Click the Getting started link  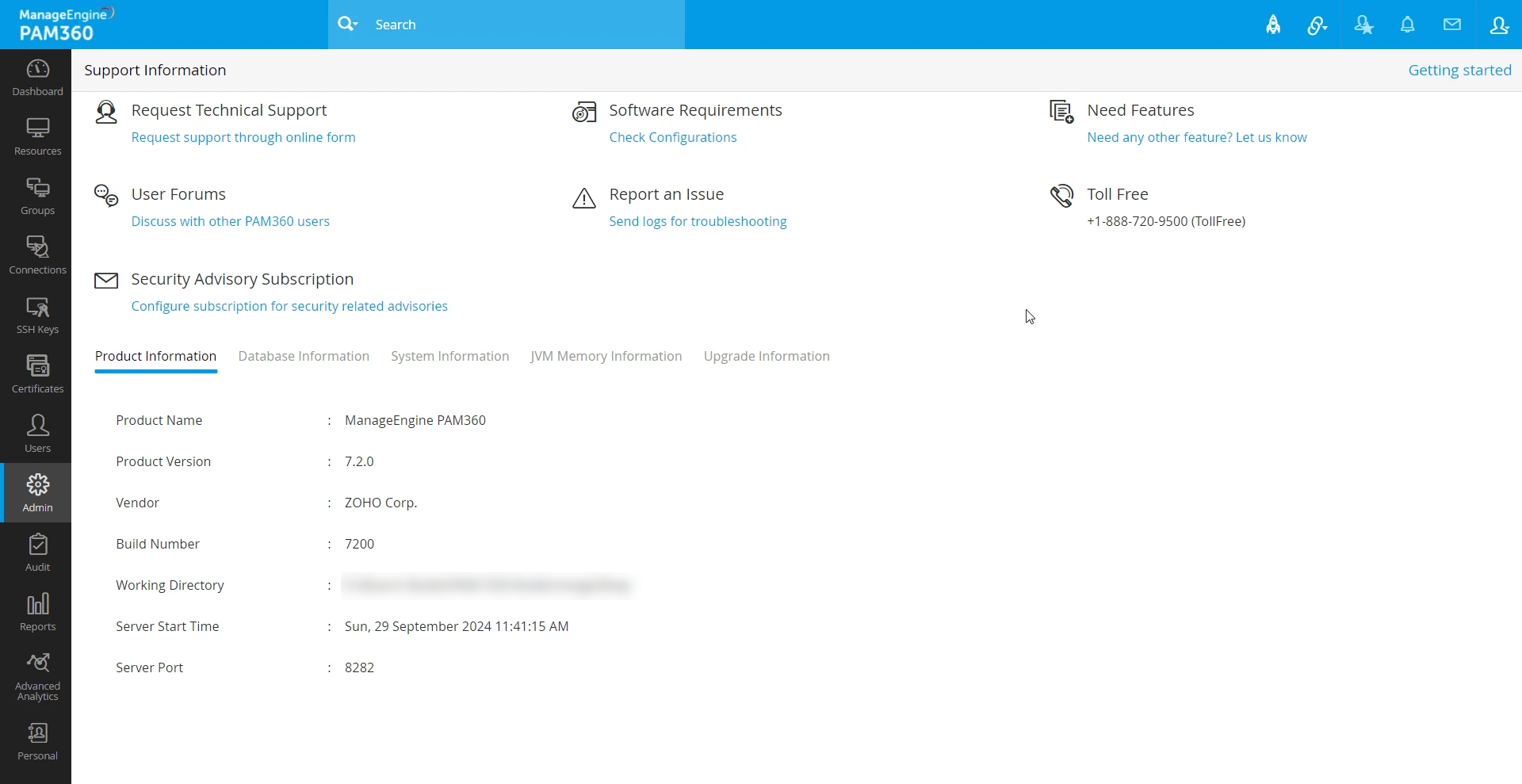[x=1459, y=71]
